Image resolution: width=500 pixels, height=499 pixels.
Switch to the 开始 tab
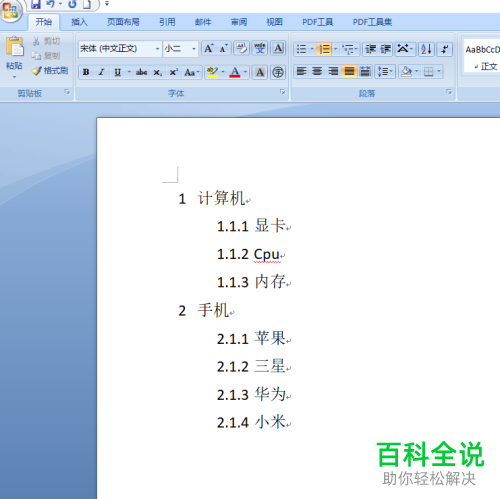click(x=44, y=22)
